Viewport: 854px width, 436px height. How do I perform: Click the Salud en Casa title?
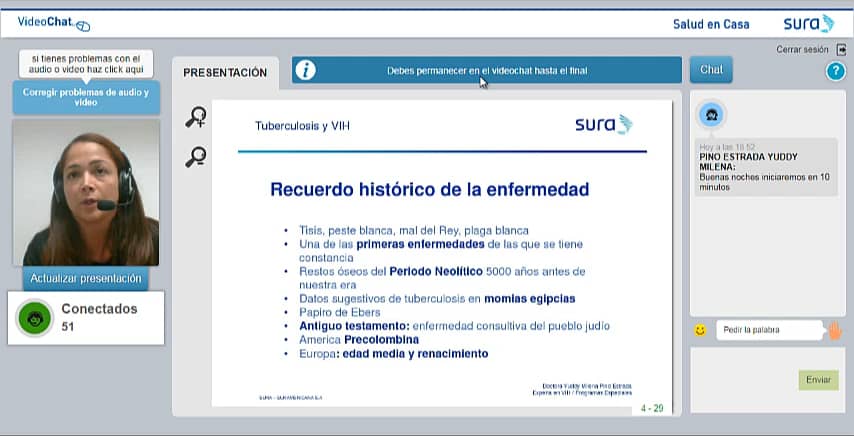pyautogui.click(x=711, y=24)
